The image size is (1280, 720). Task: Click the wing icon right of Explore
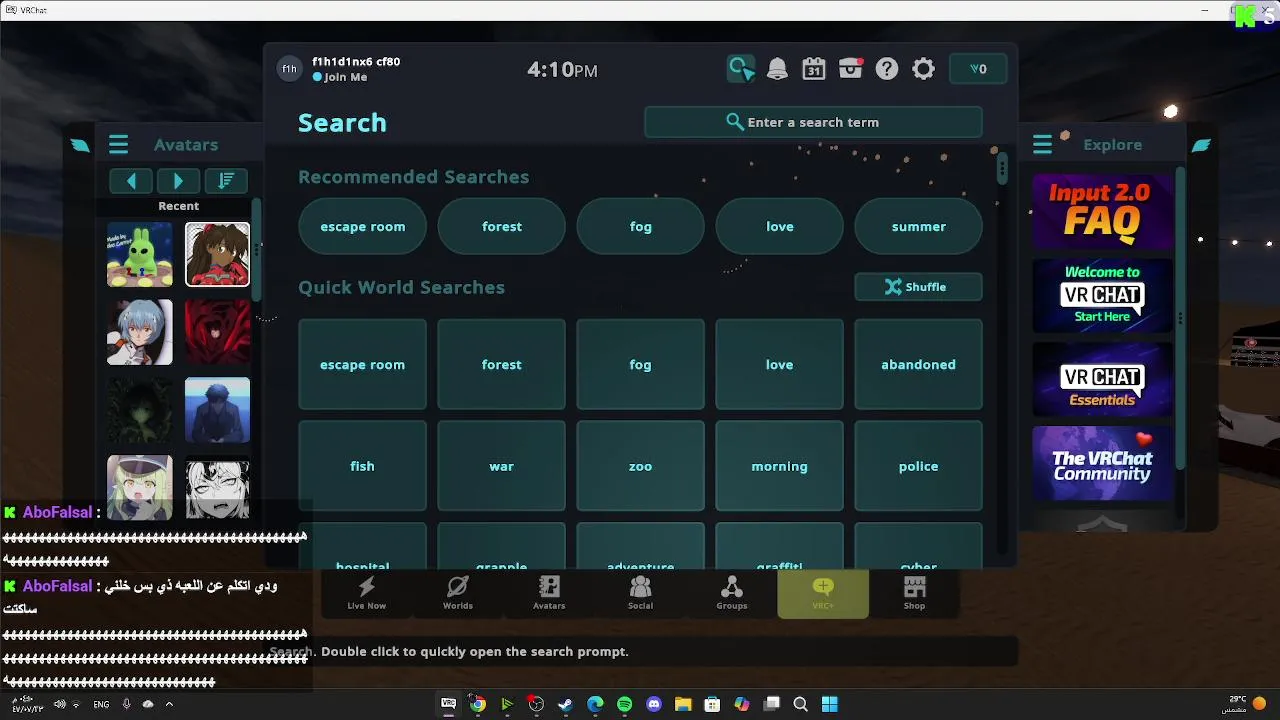(x=1201, y=145)
